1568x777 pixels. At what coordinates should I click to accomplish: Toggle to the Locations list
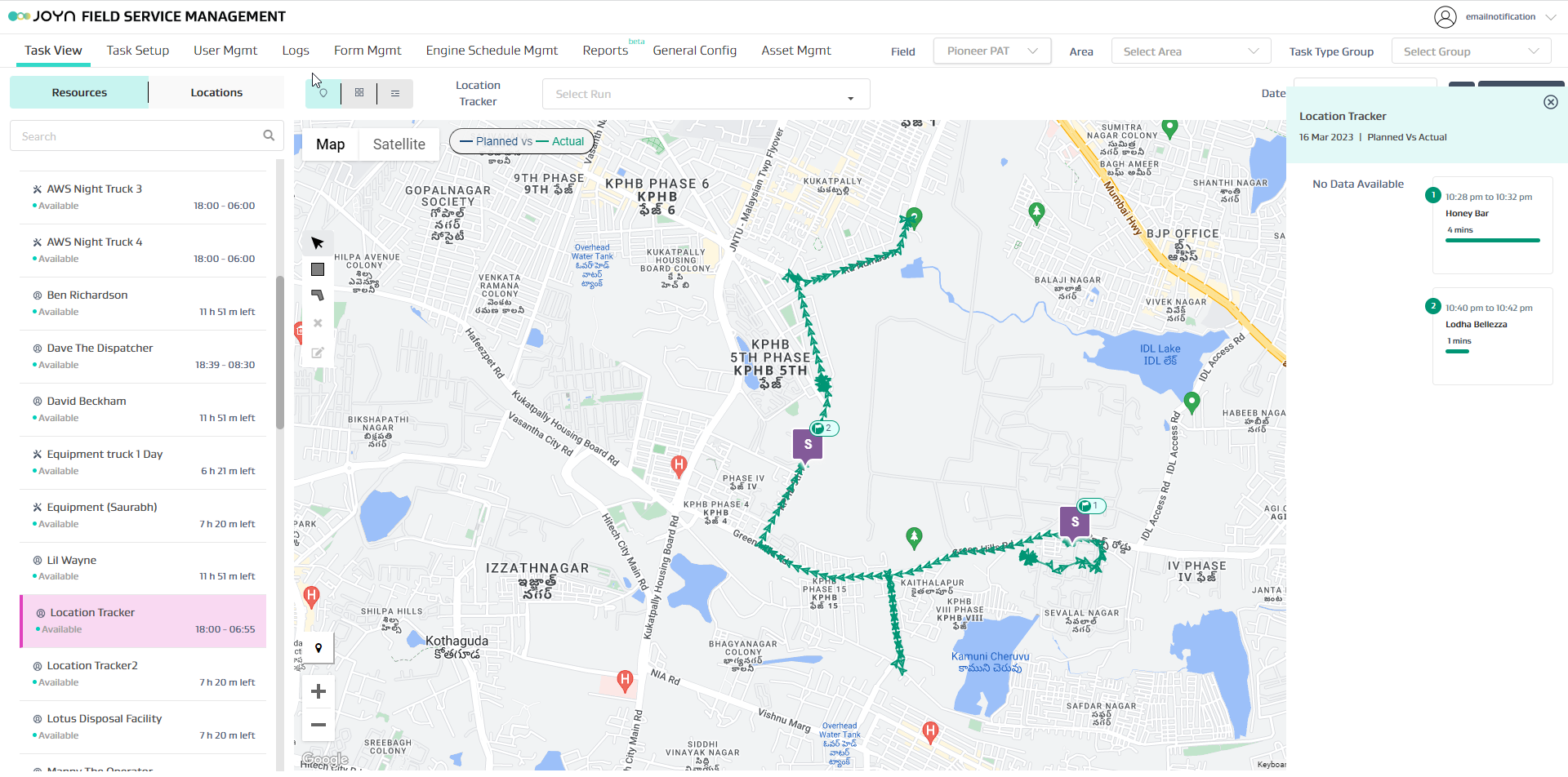coord(216,92)
